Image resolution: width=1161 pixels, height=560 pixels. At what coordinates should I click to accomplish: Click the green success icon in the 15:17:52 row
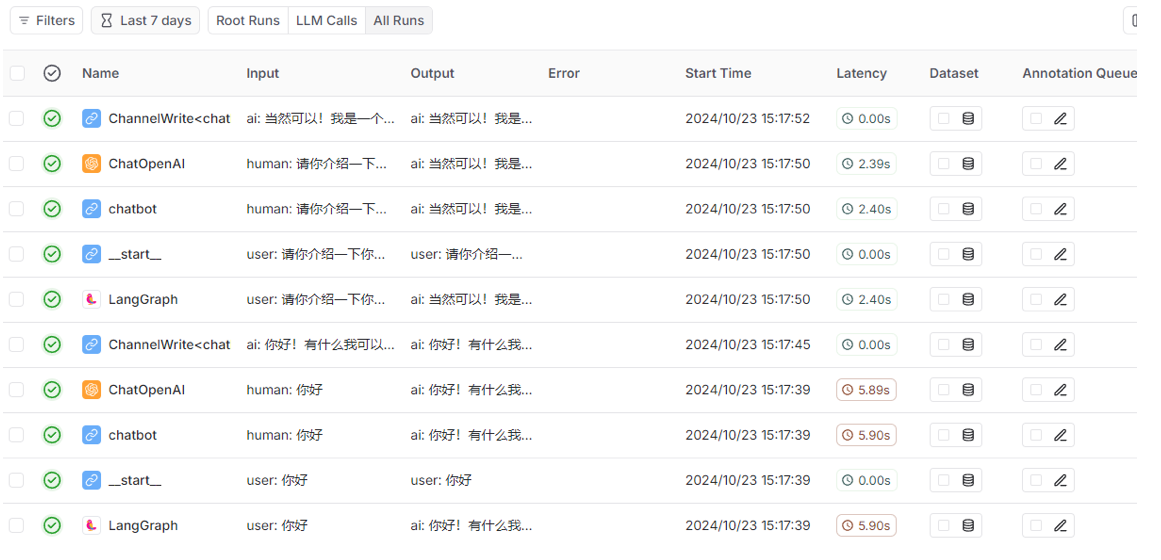point(52,119)
